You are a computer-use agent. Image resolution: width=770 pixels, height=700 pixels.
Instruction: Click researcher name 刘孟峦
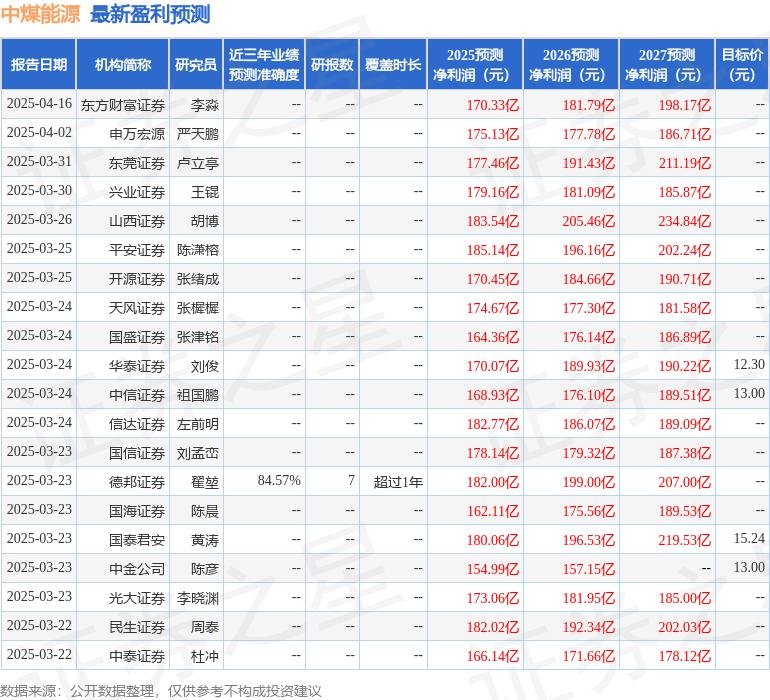click(198, 453)
